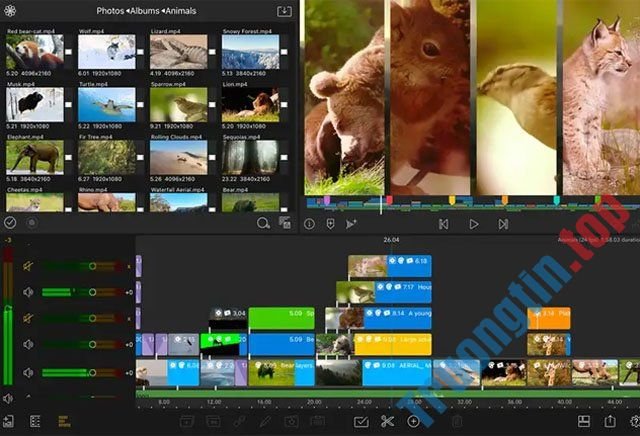Click the dimmed trash delete icon
This screenshot has height=436, width=640.
click(x=457, y=421)
